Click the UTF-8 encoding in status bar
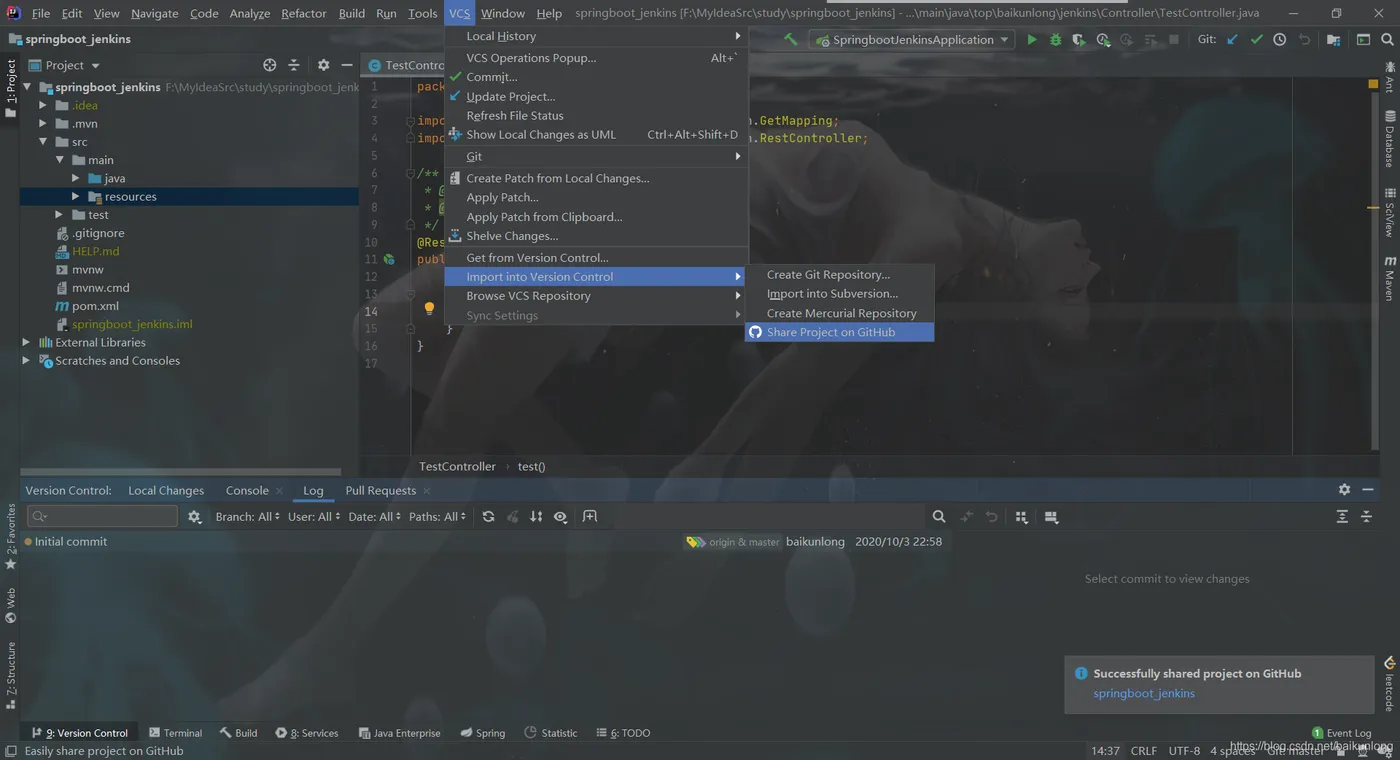 pyautogui.click(x=1184, y=750)
